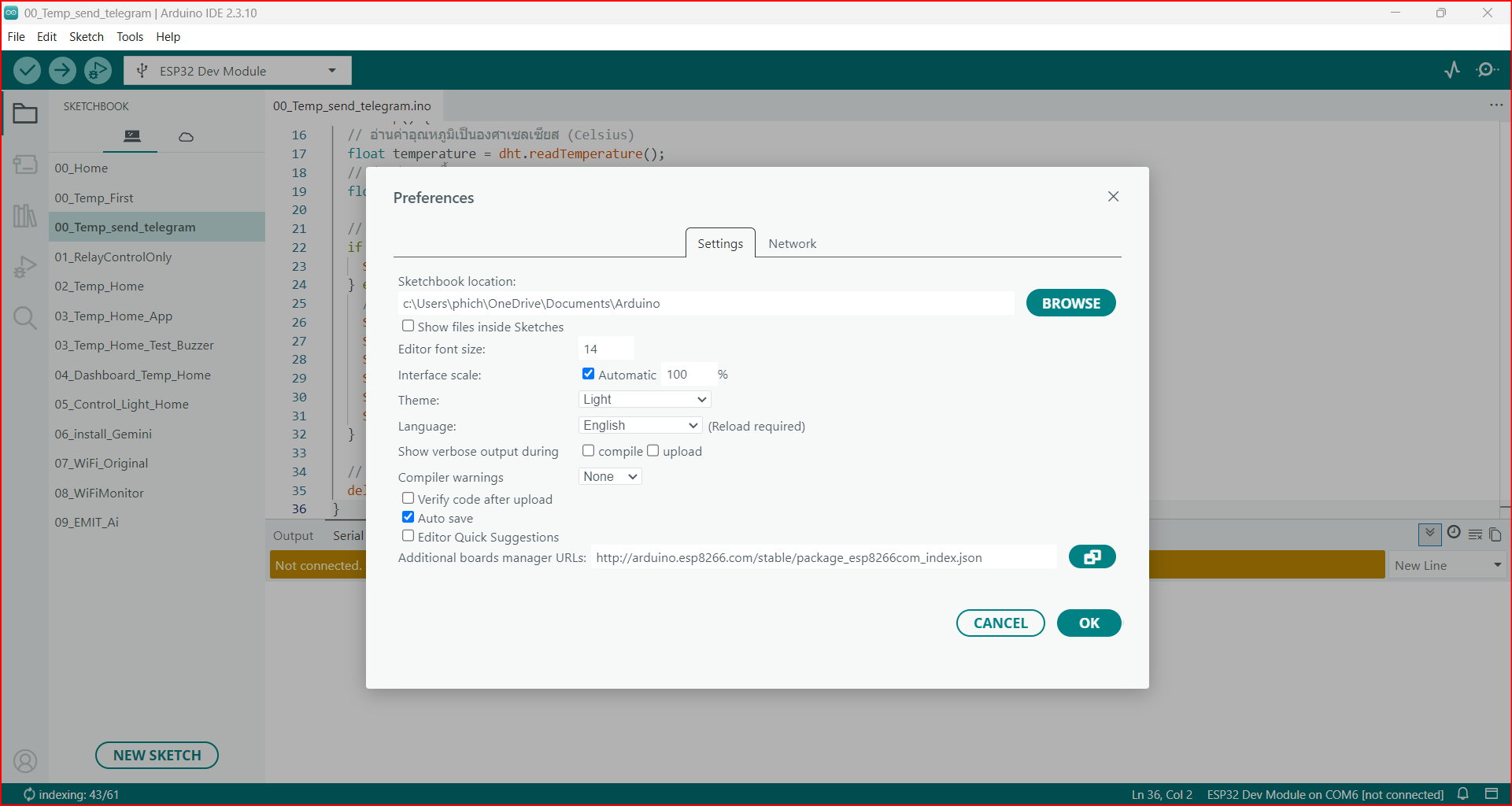This screenshot has width=1512, height=806.
Task: Click CANCEL in Preferences dialog
Action: pos(1000,623)
